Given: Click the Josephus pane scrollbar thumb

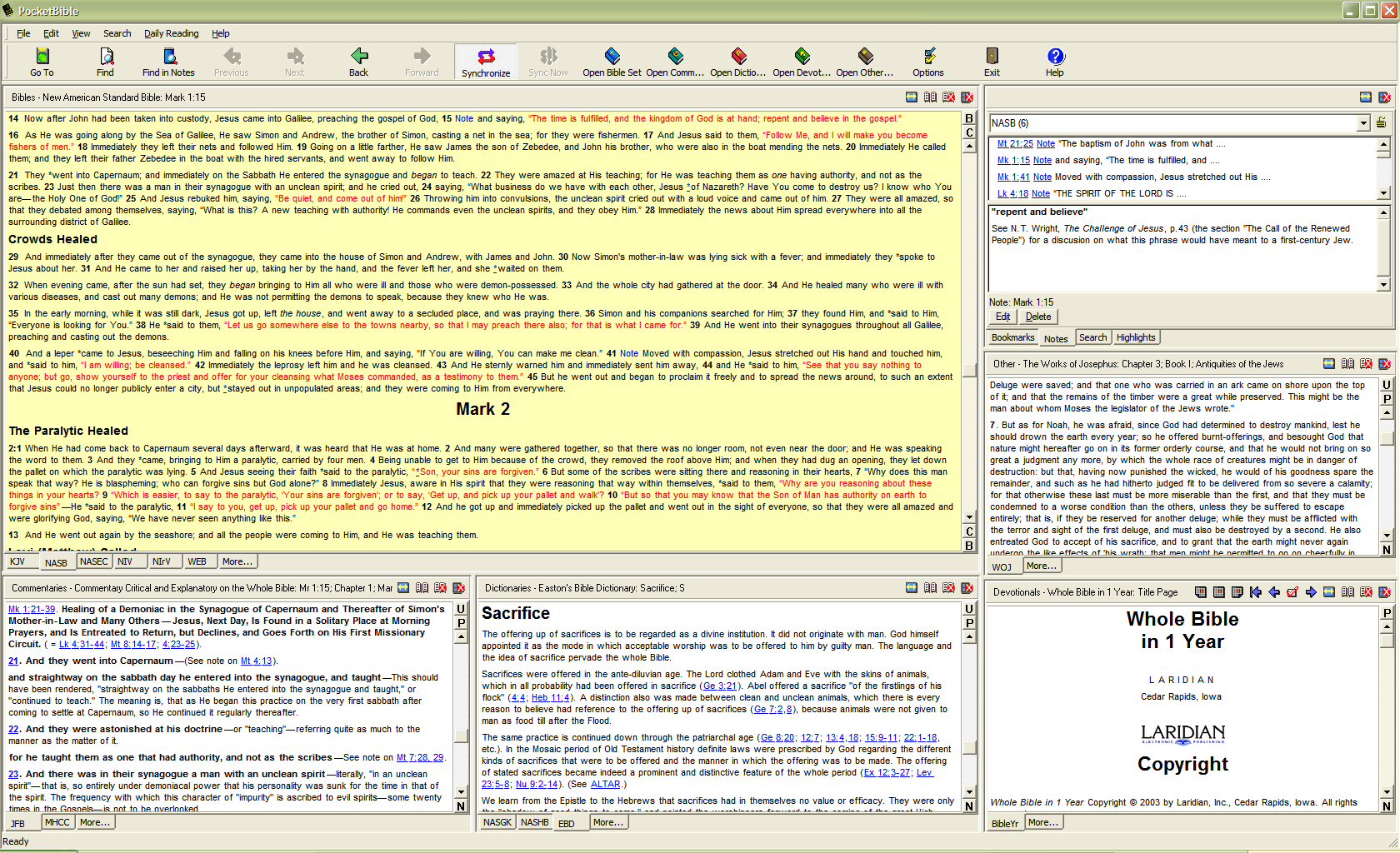Looking at the screenshot, I should pos(1387,438).
